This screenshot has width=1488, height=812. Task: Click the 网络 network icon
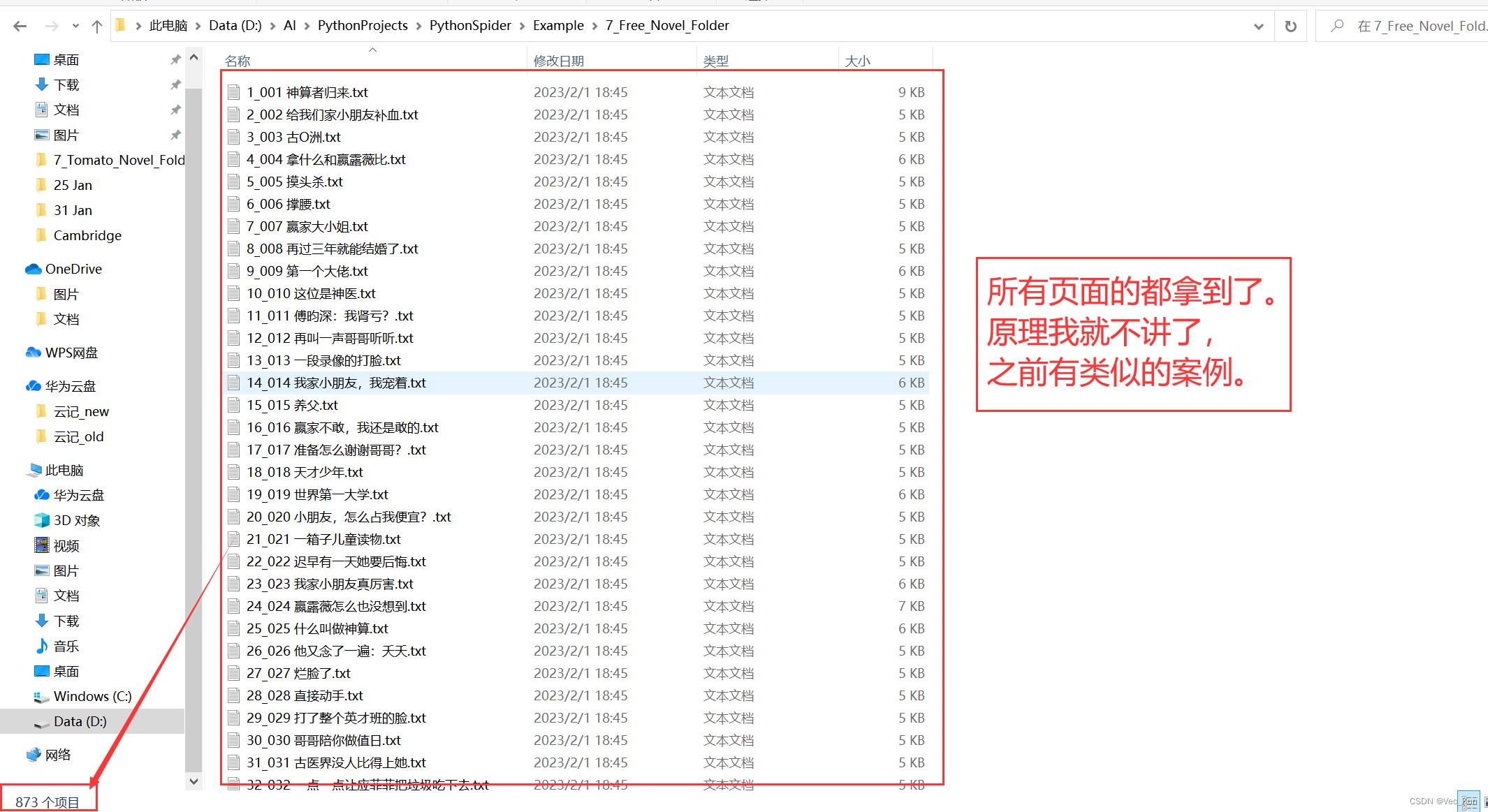pos(33,755)
